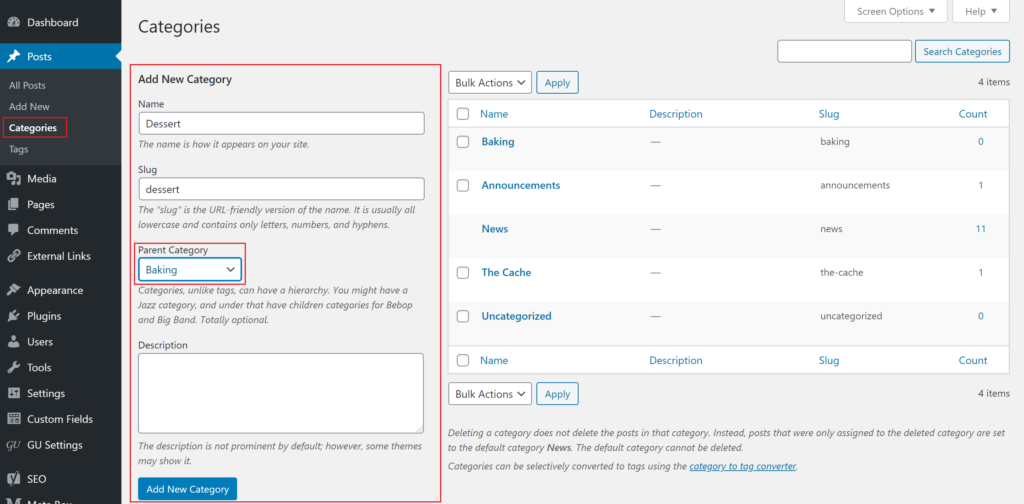Viewport: 1024px width, 504px height.
Task: Click the Comments speech bubble icon
Action: click(x=13, y=230)
